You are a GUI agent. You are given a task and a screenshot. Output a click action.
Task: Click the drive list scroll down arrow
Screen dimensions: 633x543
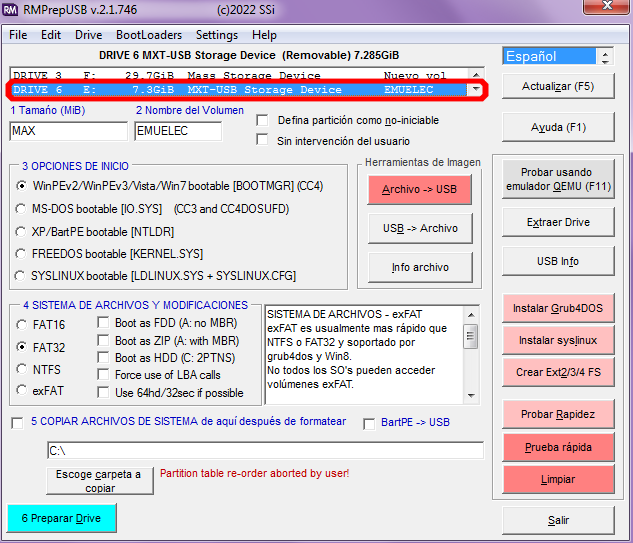pos(476,89)
